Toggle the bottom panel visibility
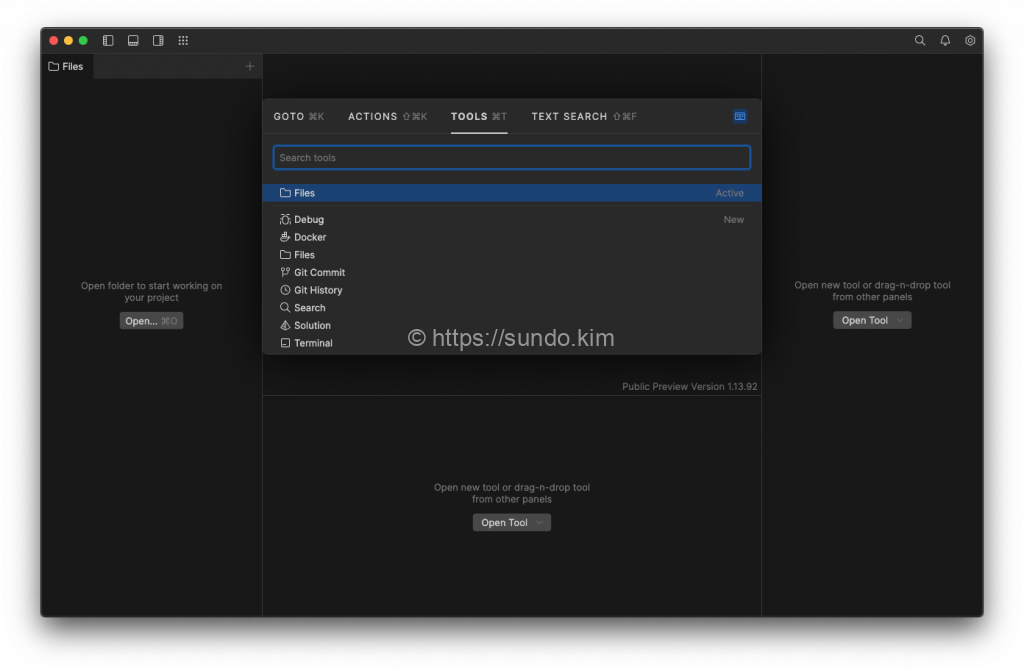1024x671 pixels. [133, 41]
